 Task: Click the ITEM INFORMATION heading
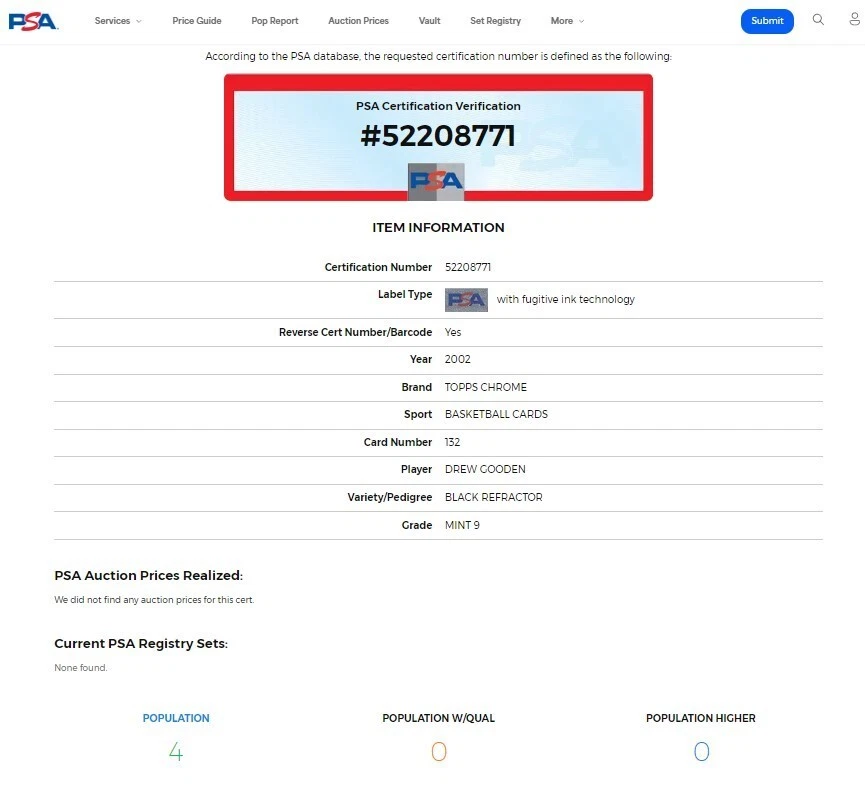pyautogui.click(x=438, y=228)
